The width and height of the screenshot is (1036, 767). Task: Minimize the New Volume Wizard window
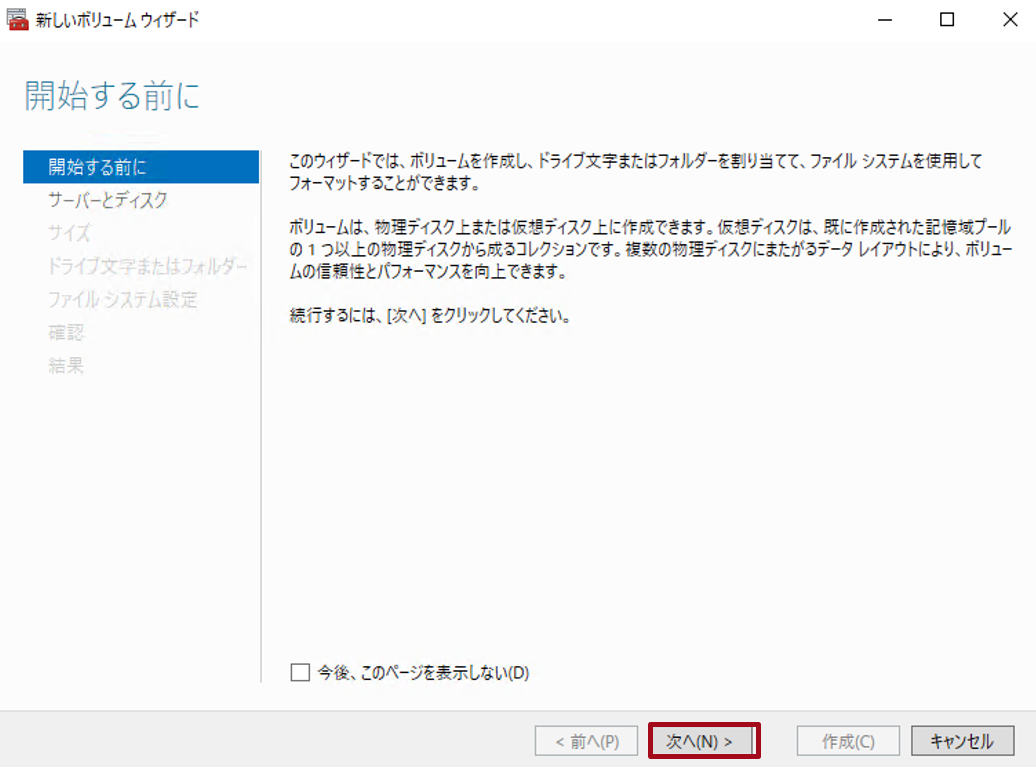(886, 18)
